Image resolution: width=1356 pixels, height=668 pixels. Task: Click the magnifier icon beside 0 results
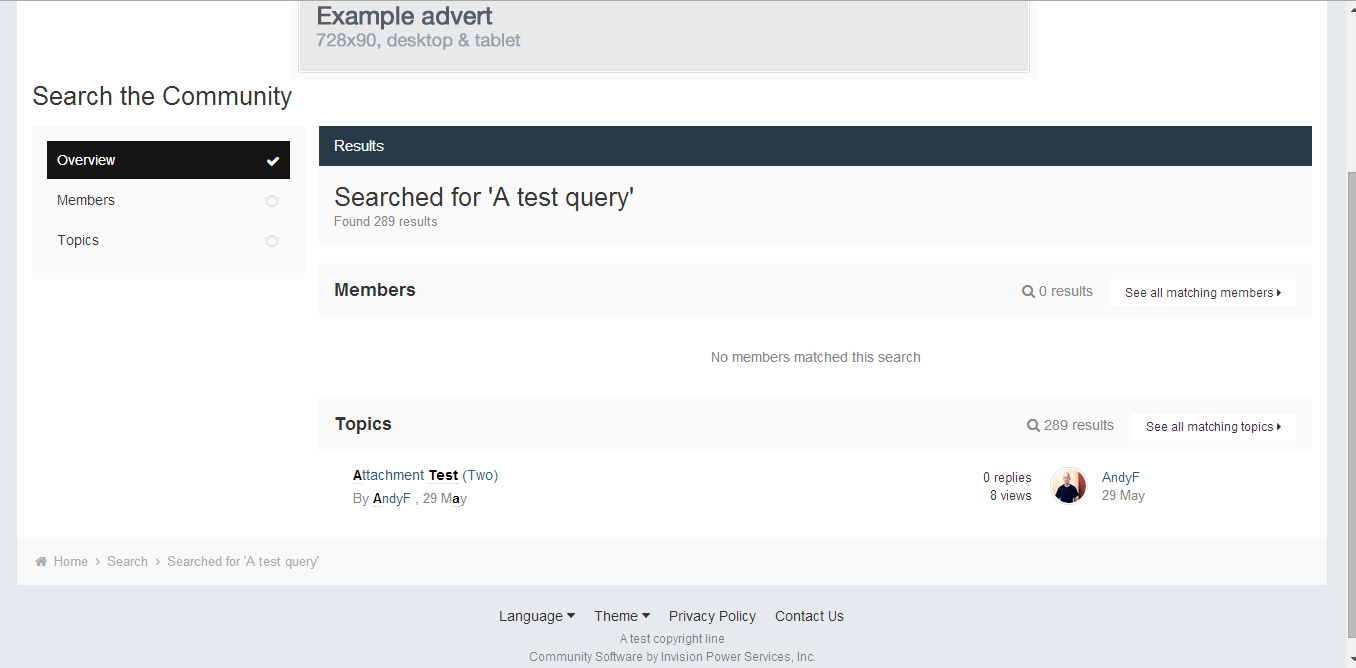click(1028, 292)
